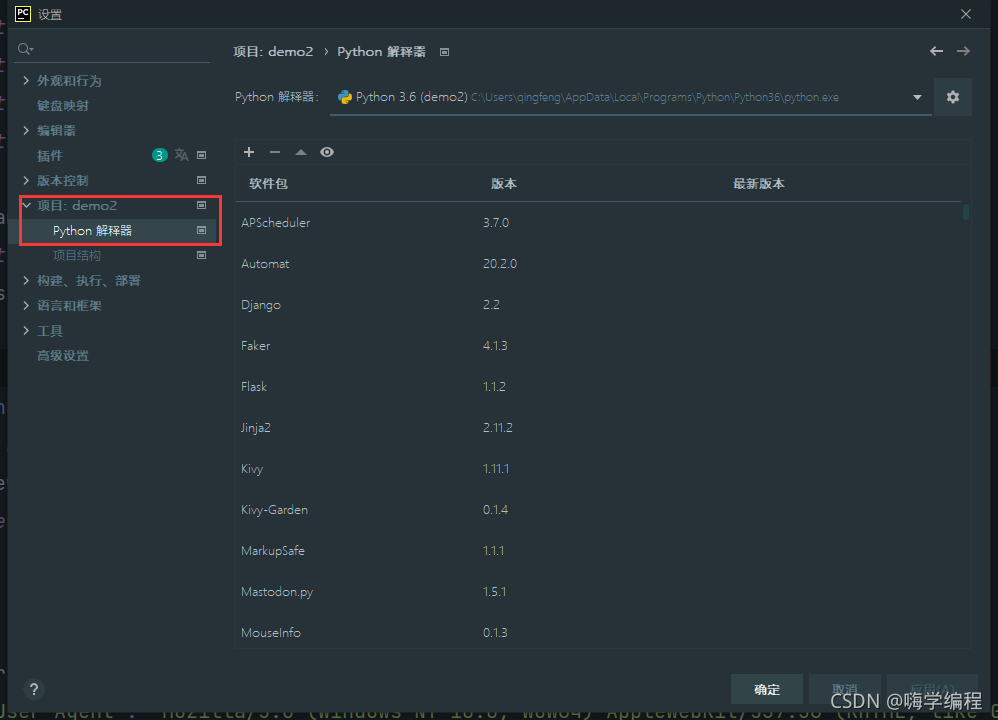Click the back navigation arrow
The height and width of the screenshot is (720, 998).
click(936, 51)
